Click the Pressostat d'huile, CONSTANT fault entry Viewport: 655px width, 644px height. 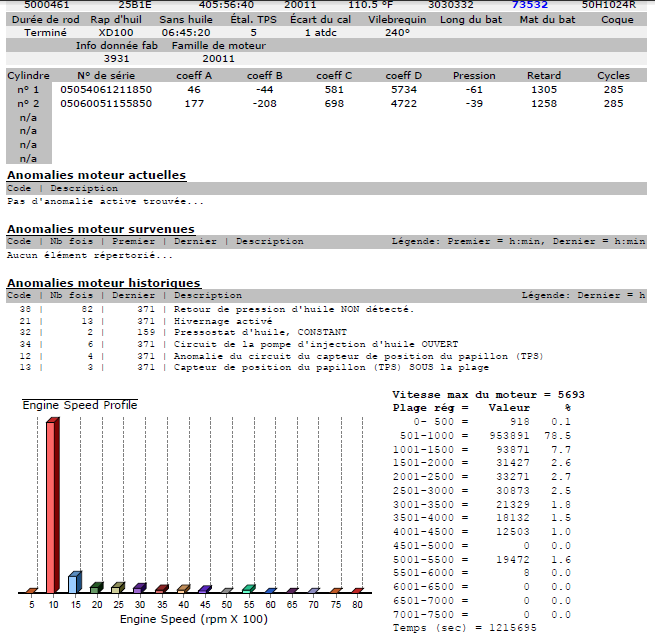(260, 332)
